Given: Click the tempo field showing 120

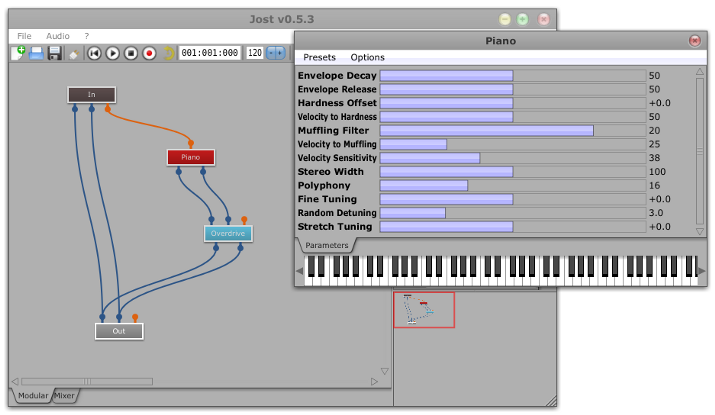Looking at the screenshot, I should [254, 53].
